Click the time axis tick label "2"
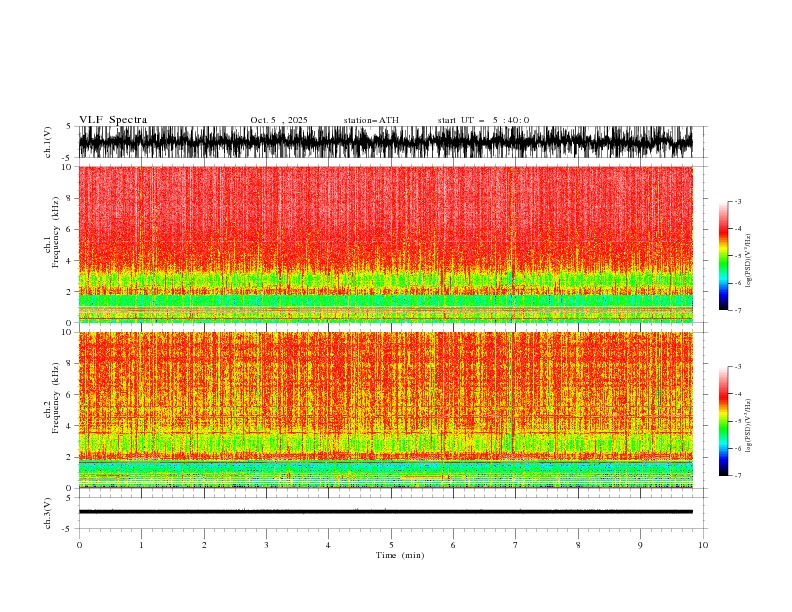Screen dimensions: 792x612 (x=204, y=545)
